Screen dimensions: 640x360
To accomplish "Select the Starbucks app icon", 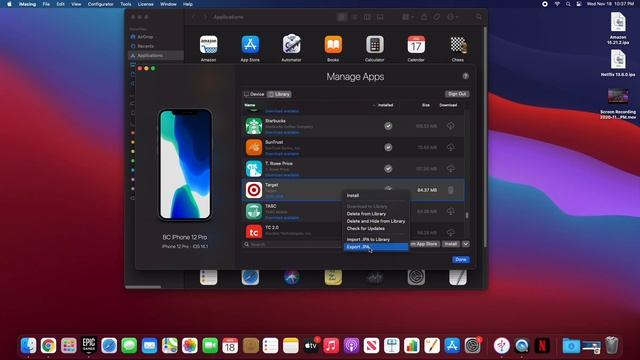I will pyautogui.click(x=253, y=126).
